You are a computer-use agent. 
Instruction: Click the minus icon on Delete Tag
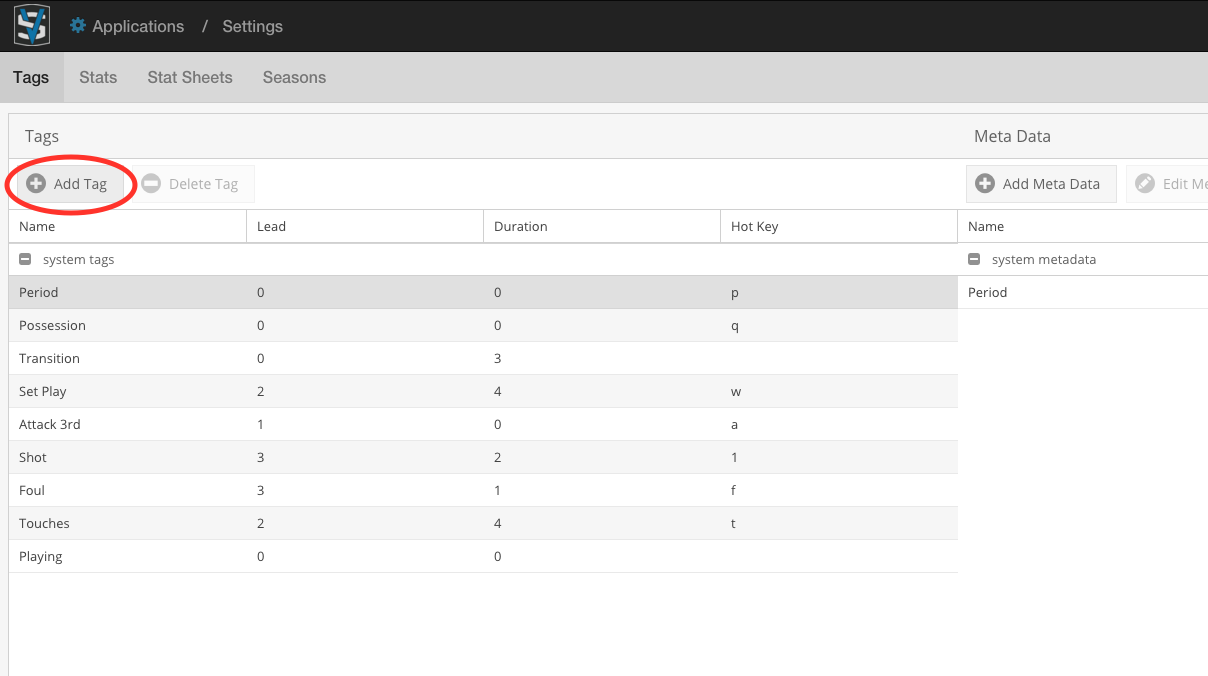151,184
